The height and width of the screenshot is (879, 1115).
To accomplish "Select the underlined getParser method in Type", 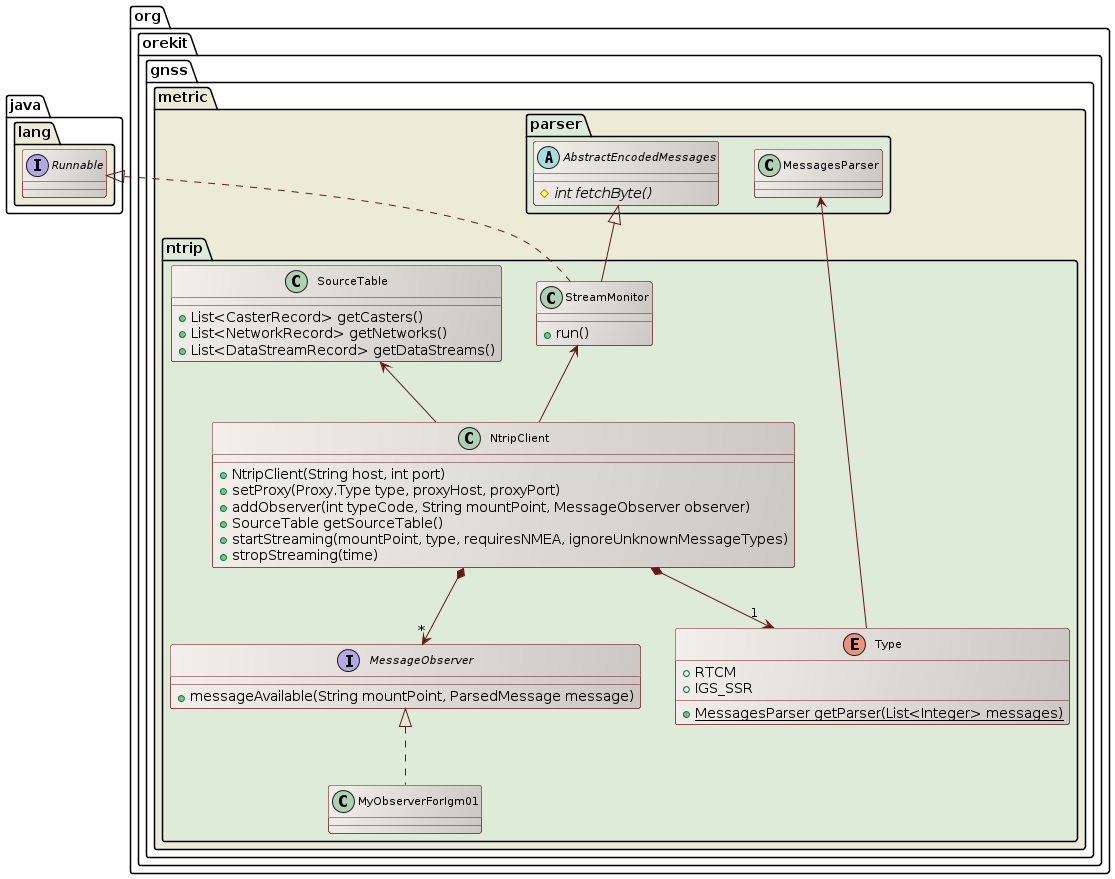I will click(878, 713).
